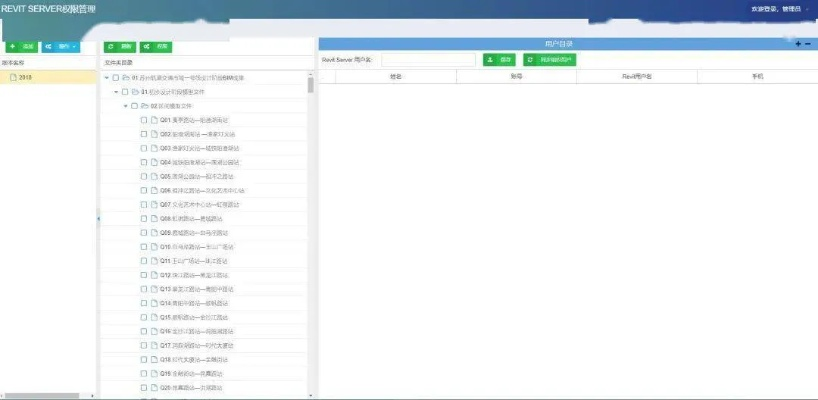Image resolution: width=818 pixels, height=400 pixels.
Task: Tick the checkbox for row Q02
Action: pos(144,134)
